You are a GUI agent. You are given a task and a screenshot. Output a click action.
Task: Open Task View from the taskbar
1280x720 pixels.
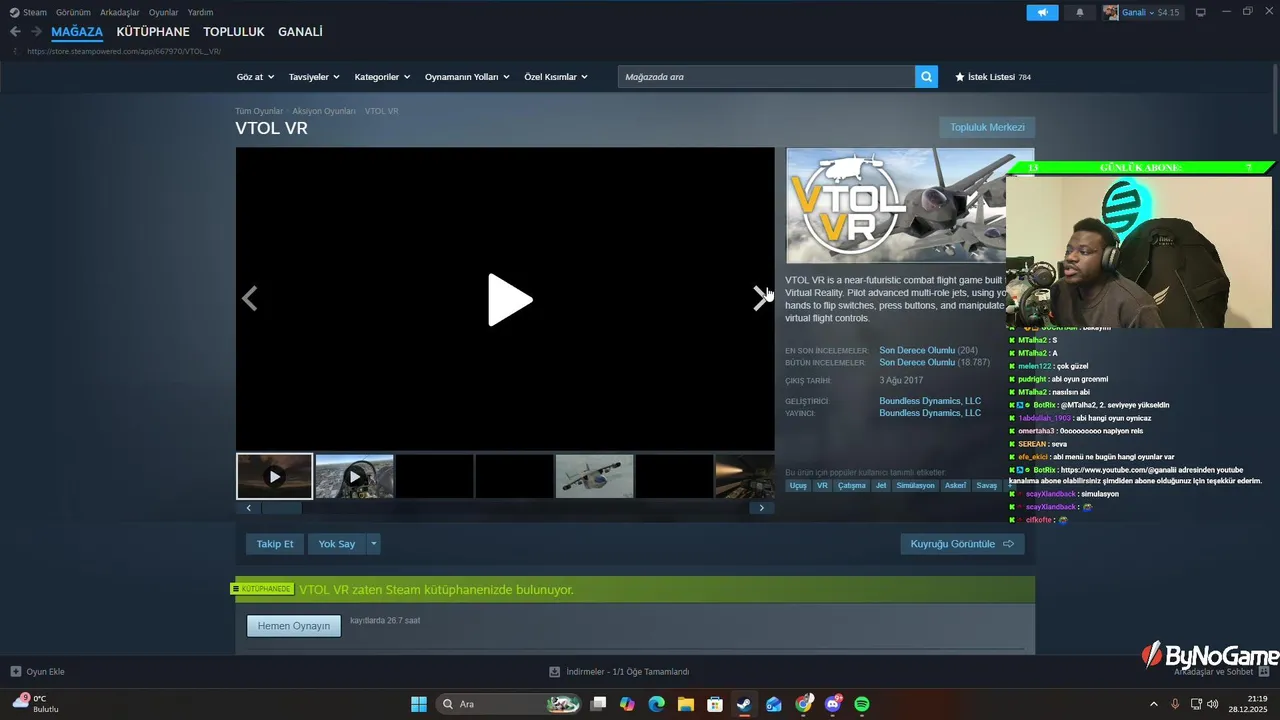click(x=598, y=704)
